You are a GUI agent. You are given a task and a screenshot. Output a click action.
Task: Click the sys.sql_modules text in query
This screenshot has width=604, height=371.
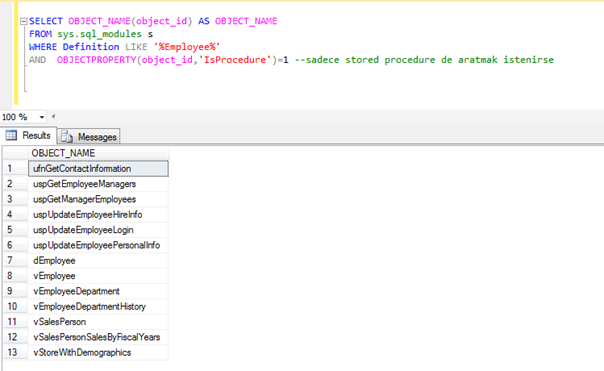point(99,34)
